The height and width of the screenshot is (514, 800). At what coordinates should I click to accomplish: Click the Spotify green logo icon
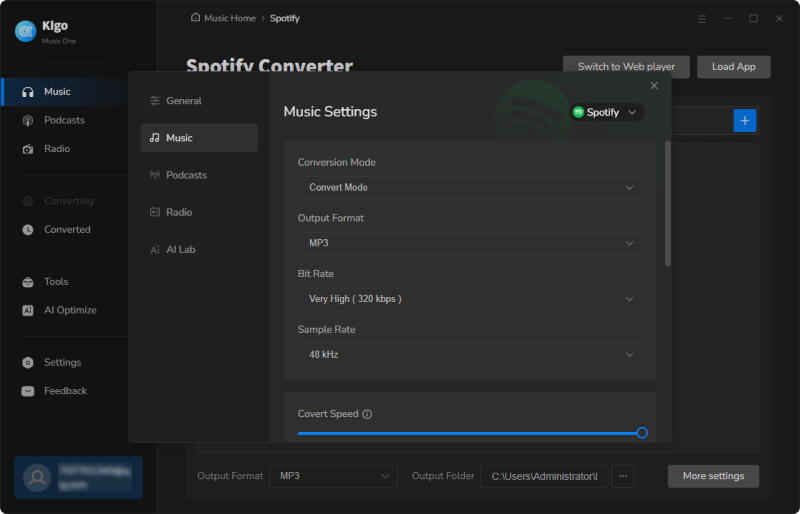[x=578, y=112]
